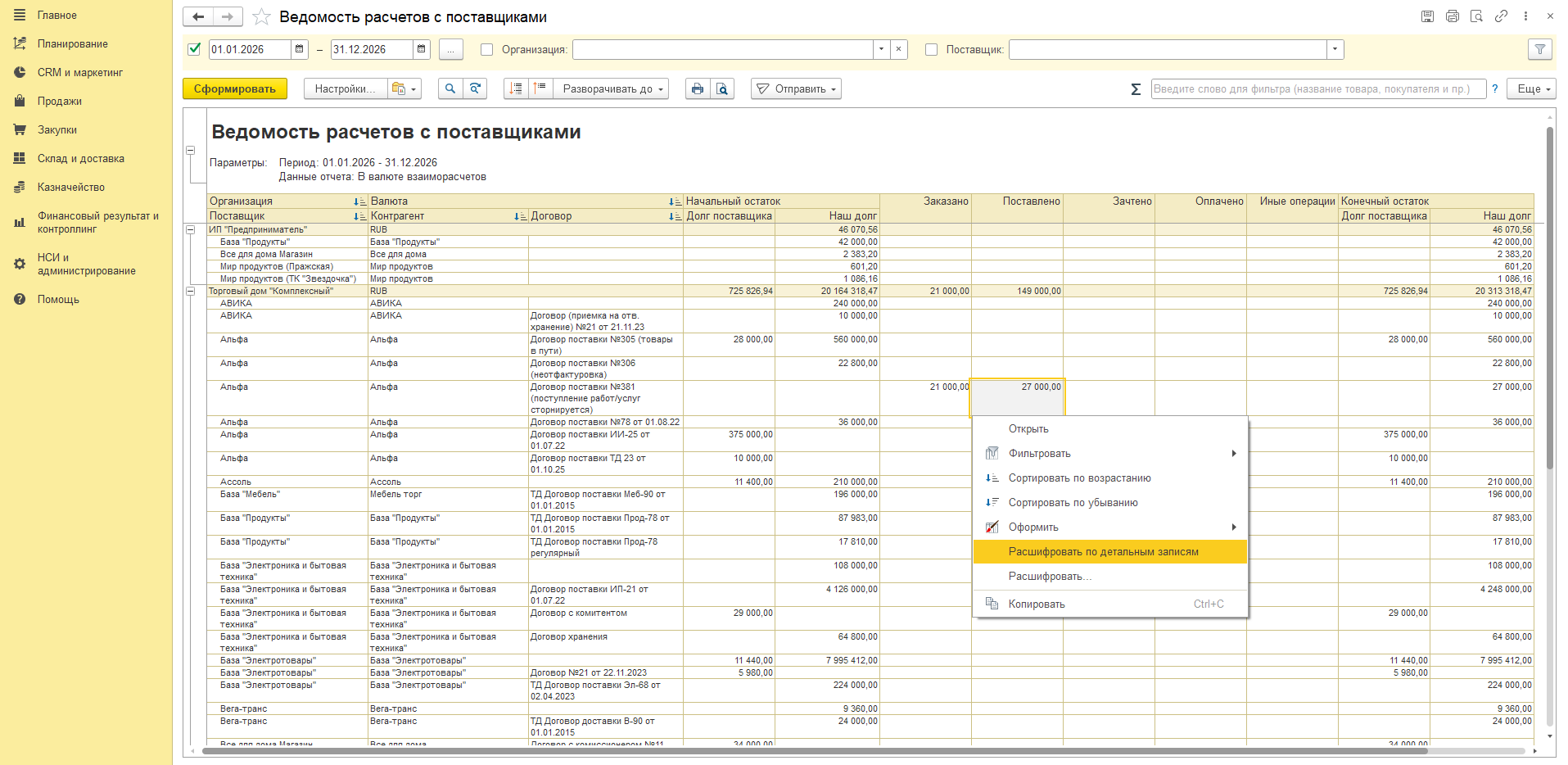Open the filter funnel button at the right
The width and height of the screenshot is (1568, 765).
tap(1540, 49)
